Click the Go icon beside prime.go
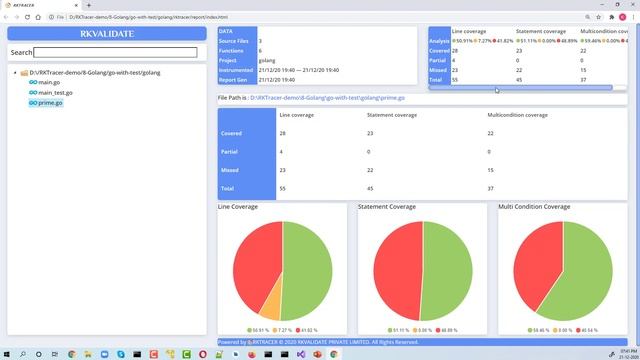This screenshot has height=360, width=640. [x=33, y=103]
